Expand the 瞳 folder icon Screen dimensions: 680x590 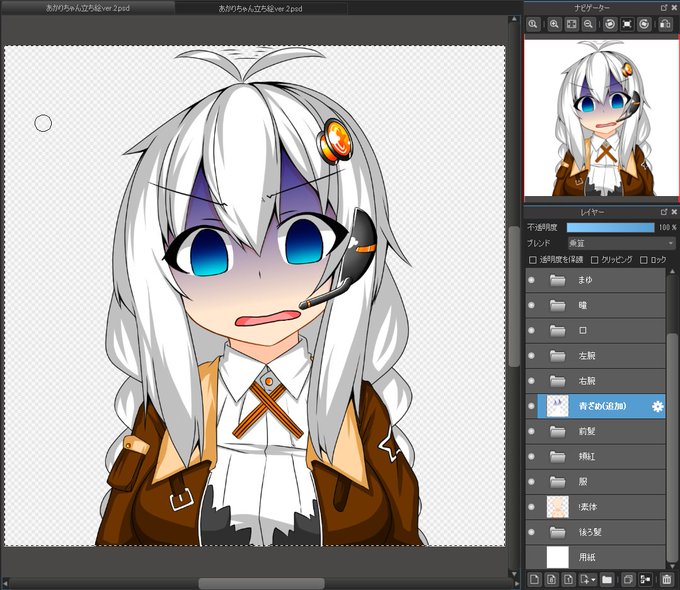558,305
